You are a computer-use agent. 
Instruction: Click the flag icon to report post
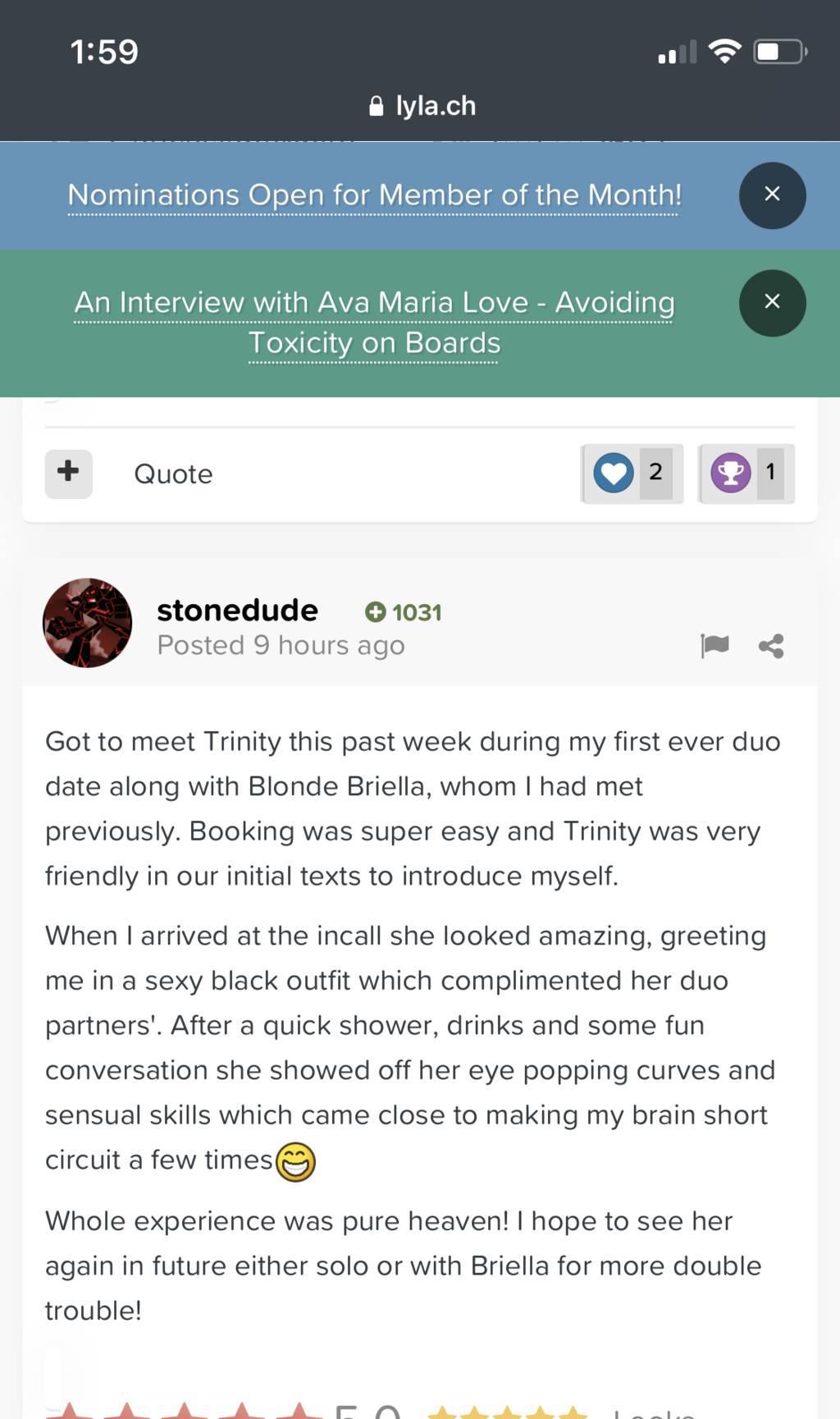click(714, 646)
